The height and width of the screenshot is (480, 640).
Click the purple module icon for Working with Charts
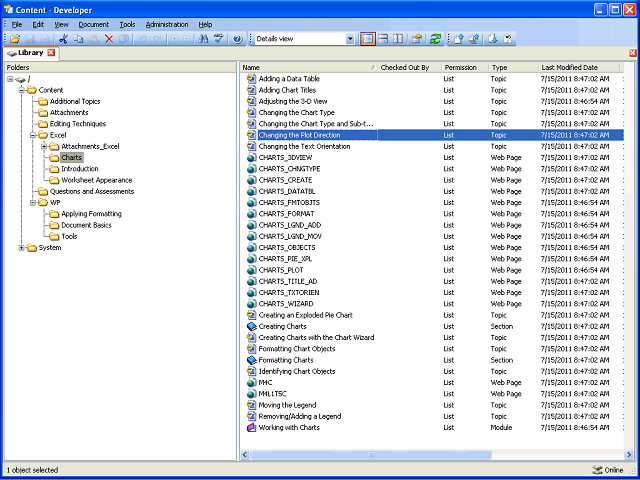(x=251, y=428)
